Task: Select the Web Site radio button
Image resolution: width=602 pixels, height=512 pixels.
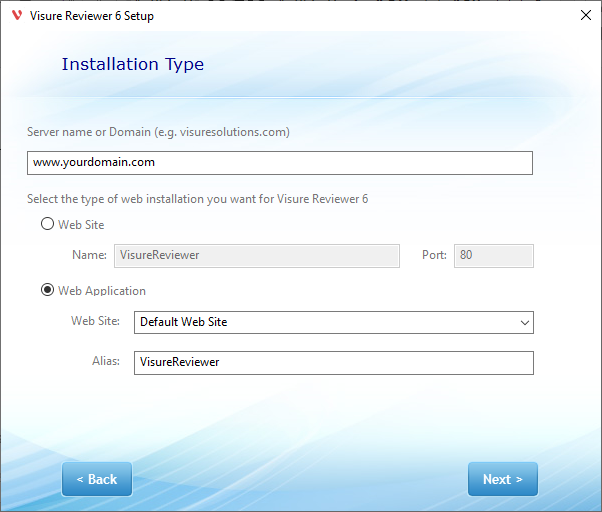Action: (x=48, y=224)
